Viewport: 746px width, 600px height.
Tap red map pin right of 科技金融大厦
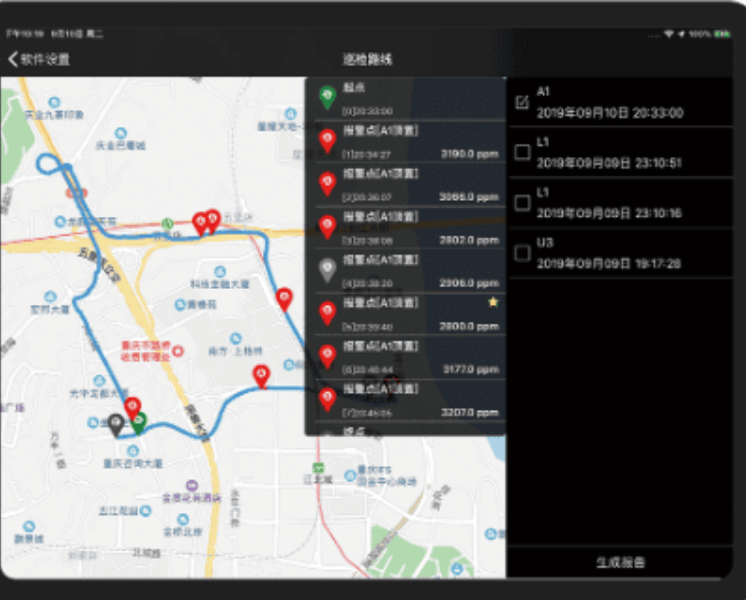coord(284,300)
